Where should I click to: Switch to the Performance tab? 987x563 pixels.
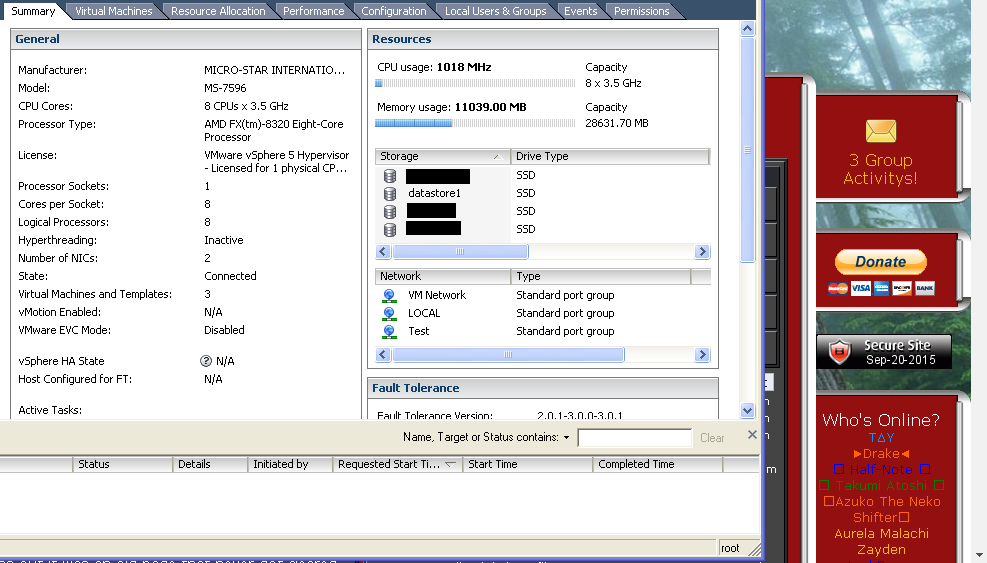tap(313, 11)
